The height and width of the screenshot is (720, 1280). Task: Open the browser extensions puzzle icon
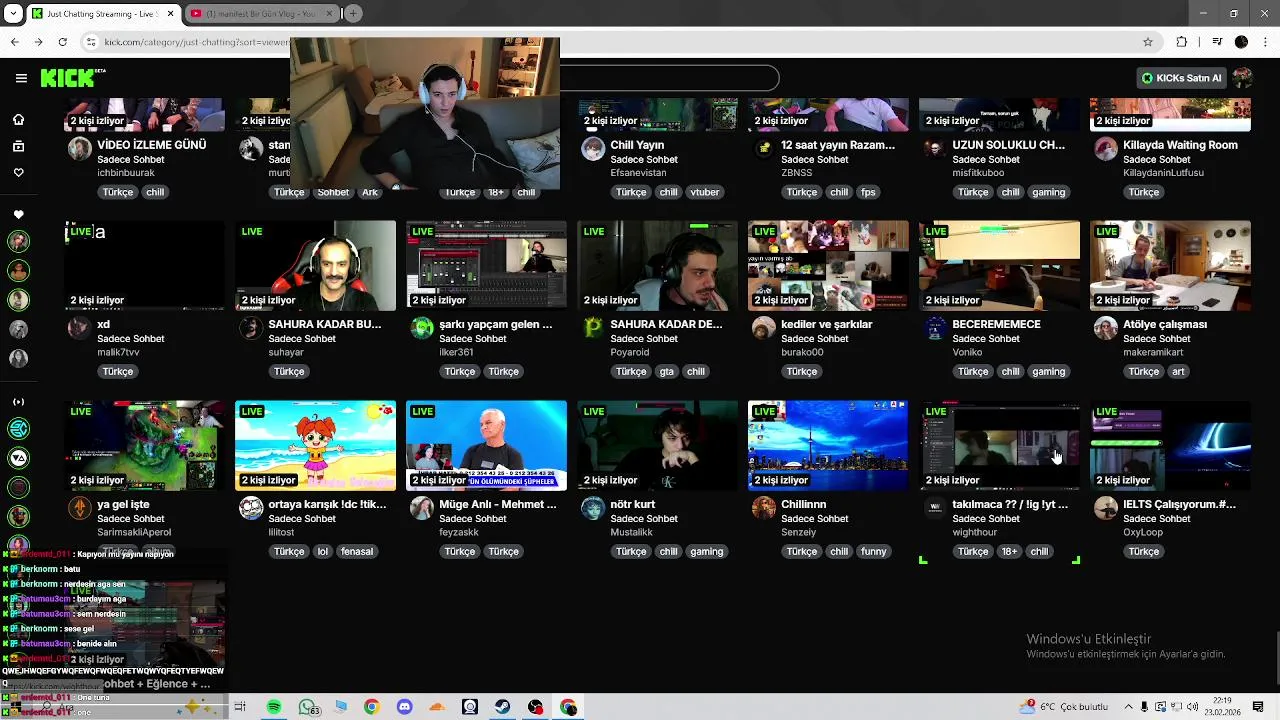[x=1182, y=42]
